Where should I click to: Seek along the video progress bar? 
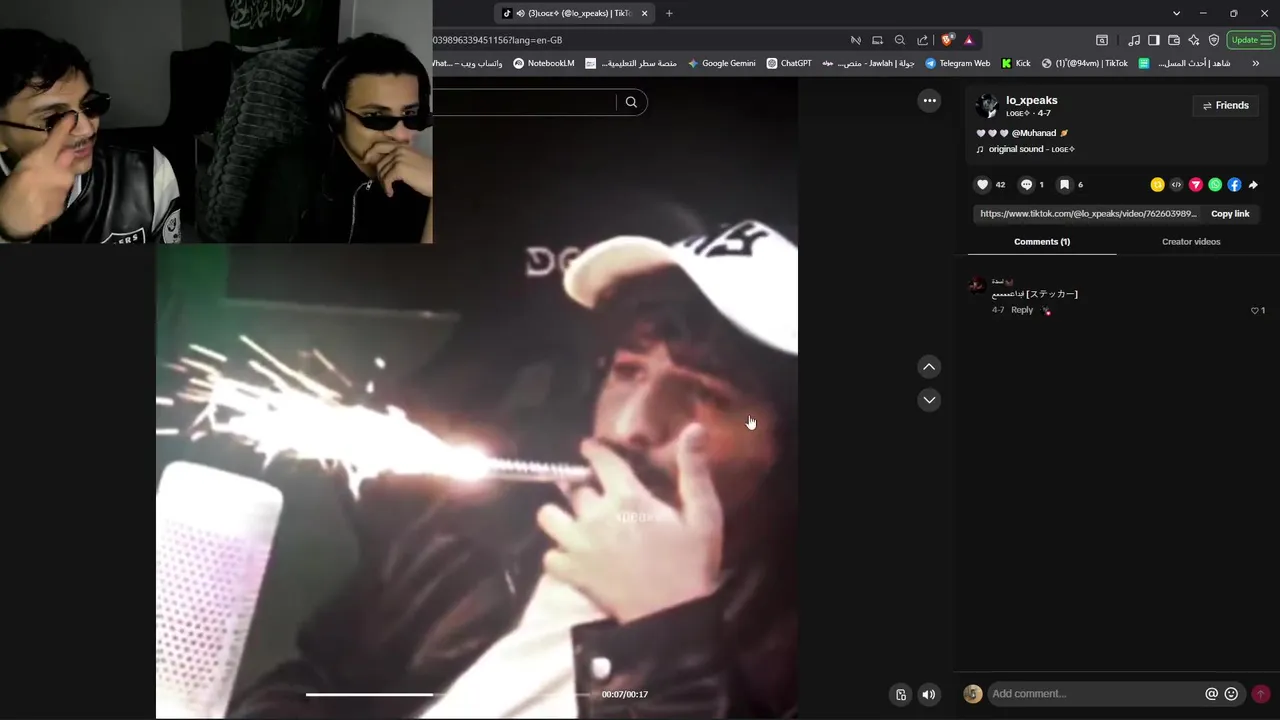click(x=447, y=694)
